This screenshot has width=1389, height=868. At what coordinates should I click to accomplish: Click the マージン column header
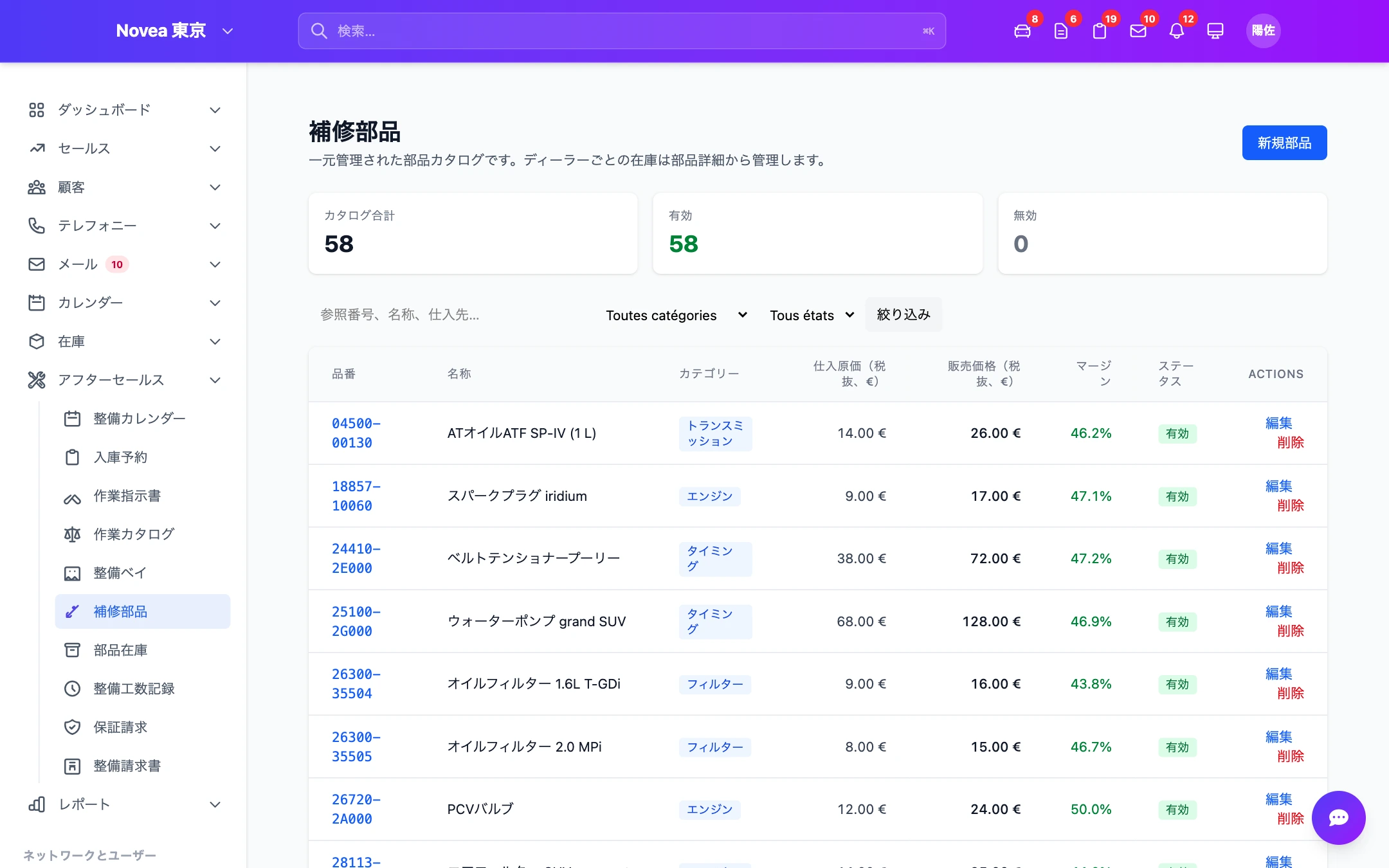[1093, 374]
